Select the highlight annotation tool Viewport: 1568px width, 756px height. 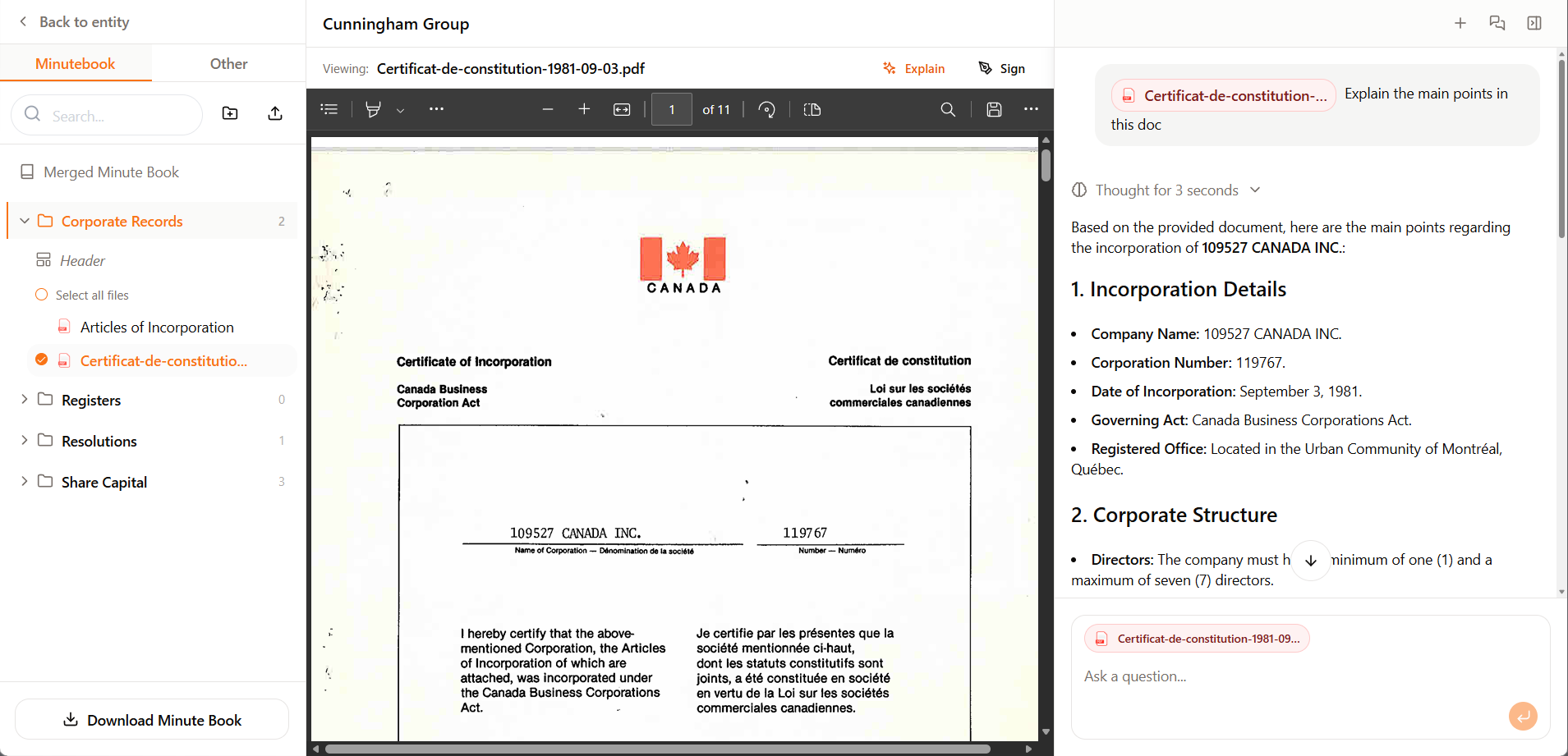click(x=373, y=109)
